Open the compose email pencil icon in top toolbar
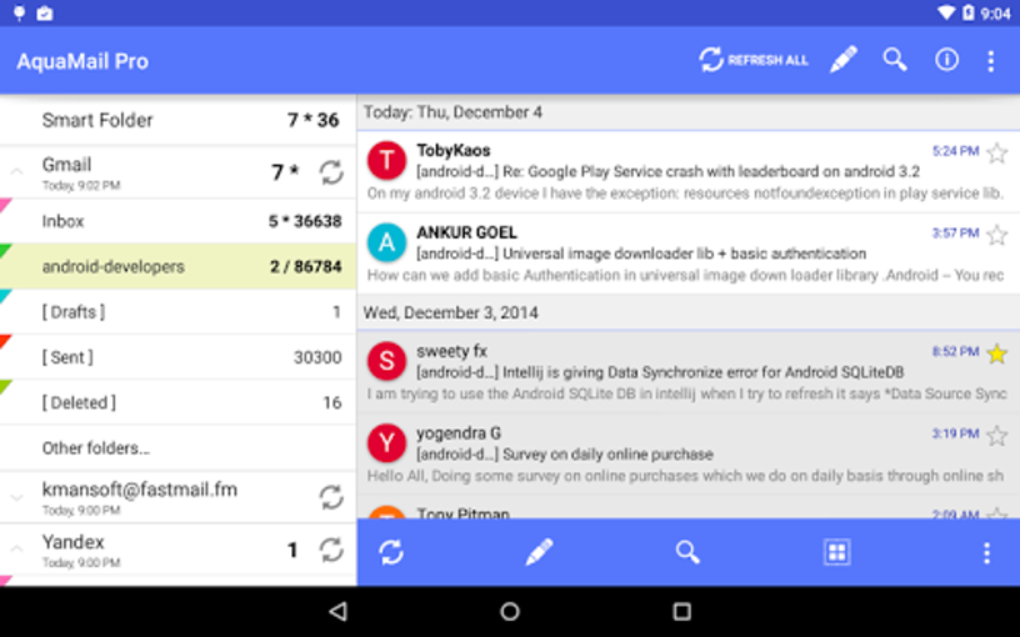The height and width of the screenshot is (637, 1020). click(843, 60)
